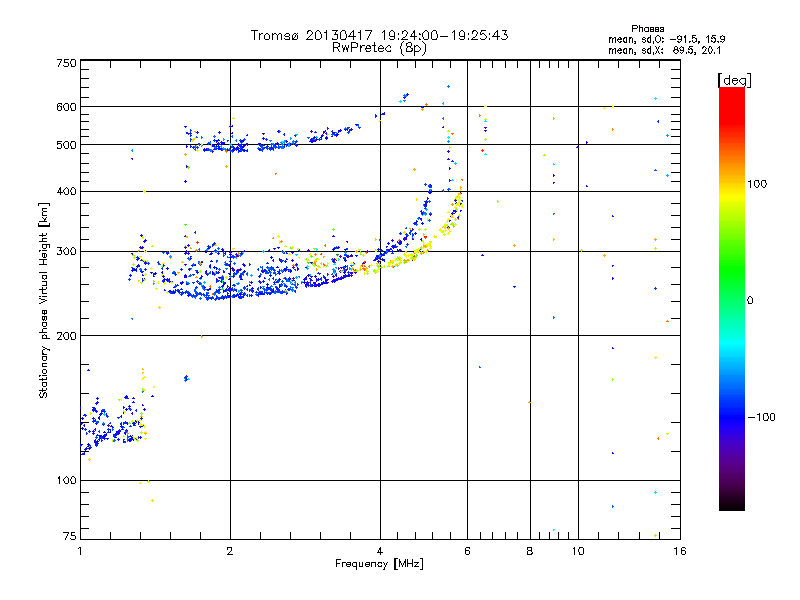This screenshot has height=600, width=800.
Task: Click the x-axis label '8'
Action: (x=530, y=551)
